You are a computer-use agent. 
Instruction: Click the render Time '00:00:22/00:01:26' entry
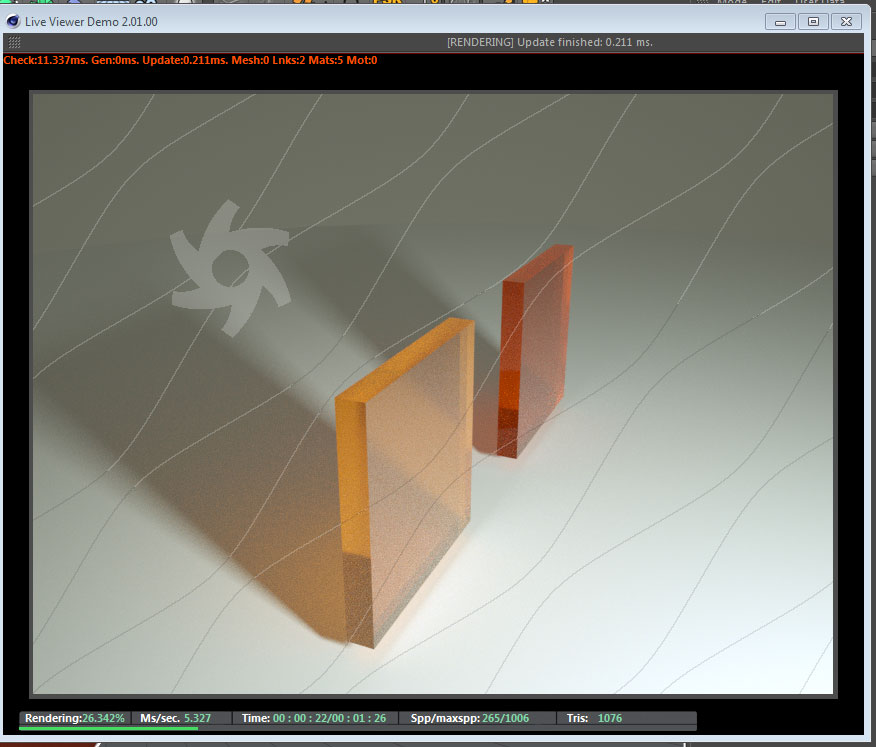(x=314, y=718)
